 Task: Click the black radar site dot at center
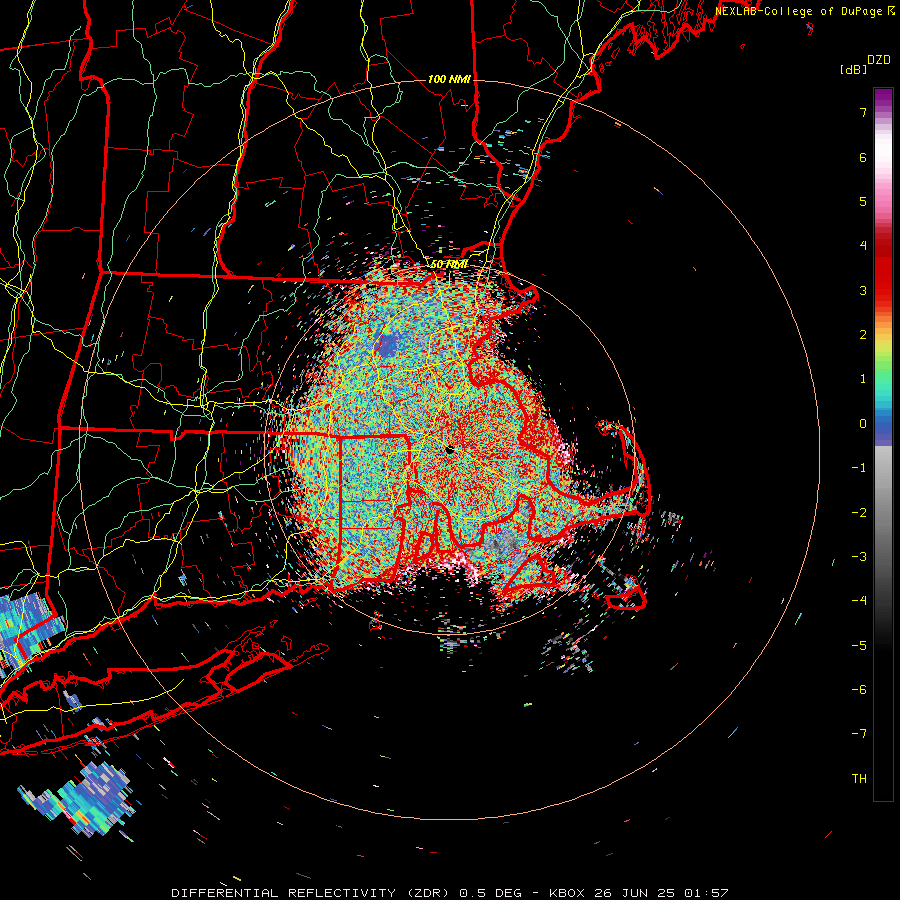(x=450, y=450)
